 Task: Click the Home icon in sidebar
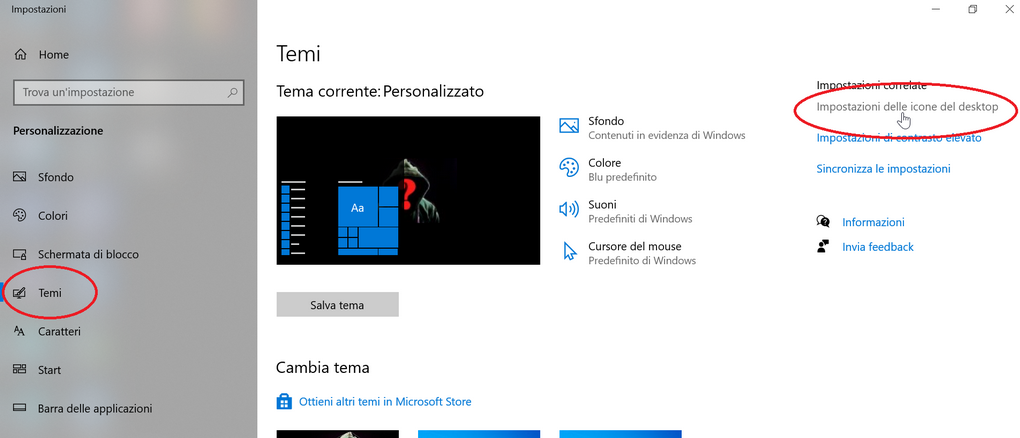point(20,55)
